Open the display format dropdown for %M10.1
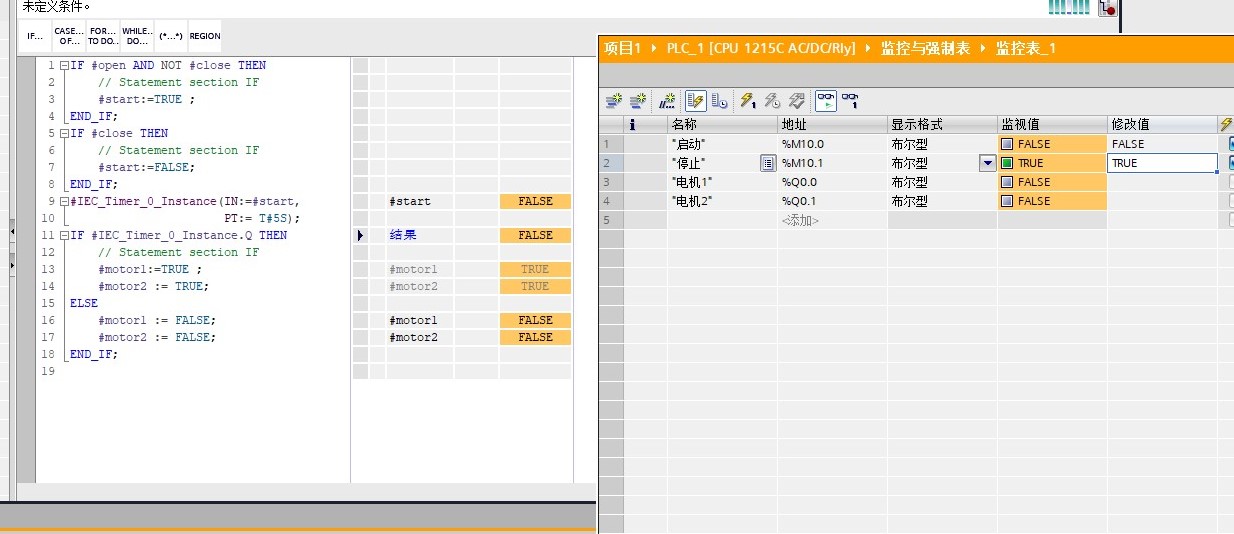The image size is (1234, 534). click(x=988, y=163)
